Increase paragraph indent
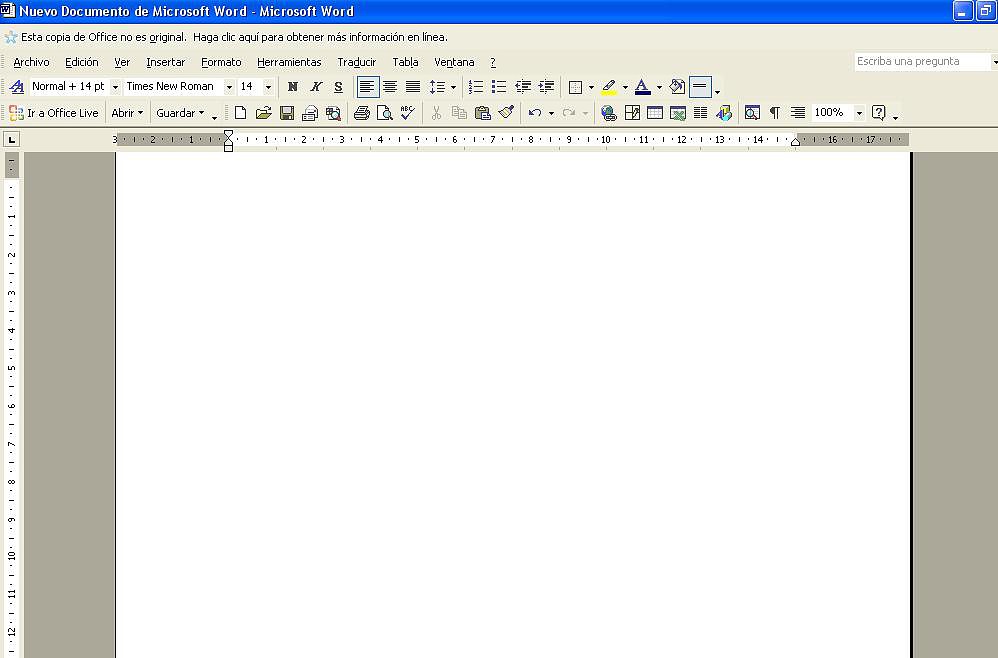This screenshot has height=658, width=998. click(x=546, y=87)
